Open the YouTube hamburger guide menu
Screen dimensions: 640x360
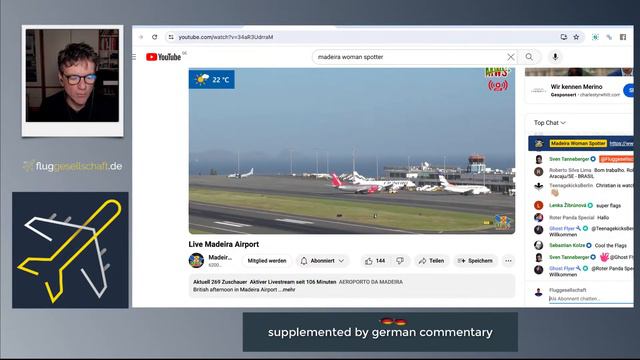[x=134, y=57]
